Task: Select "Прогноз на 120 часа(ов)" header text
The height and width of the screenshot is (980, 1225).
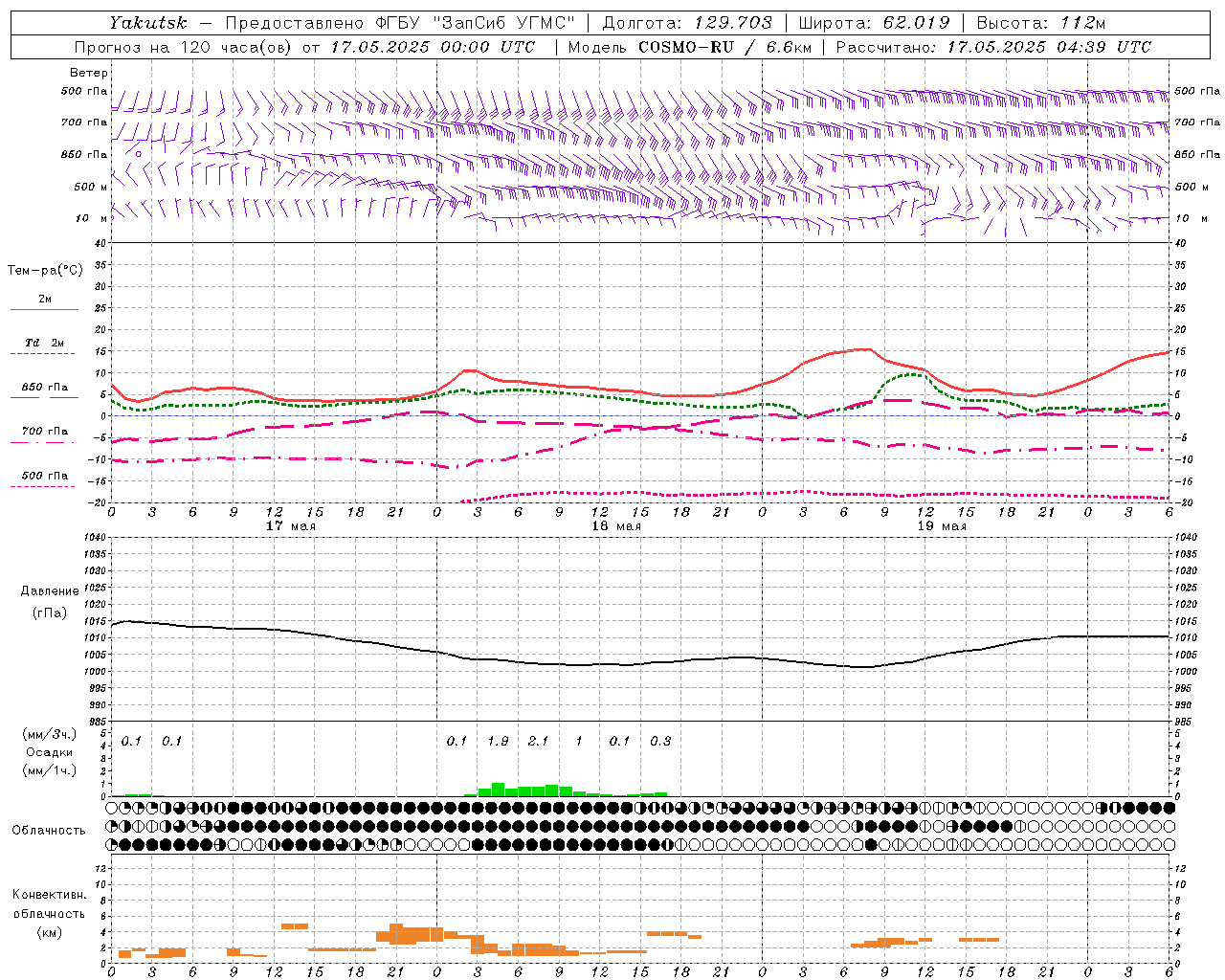Action: (185, 47)
